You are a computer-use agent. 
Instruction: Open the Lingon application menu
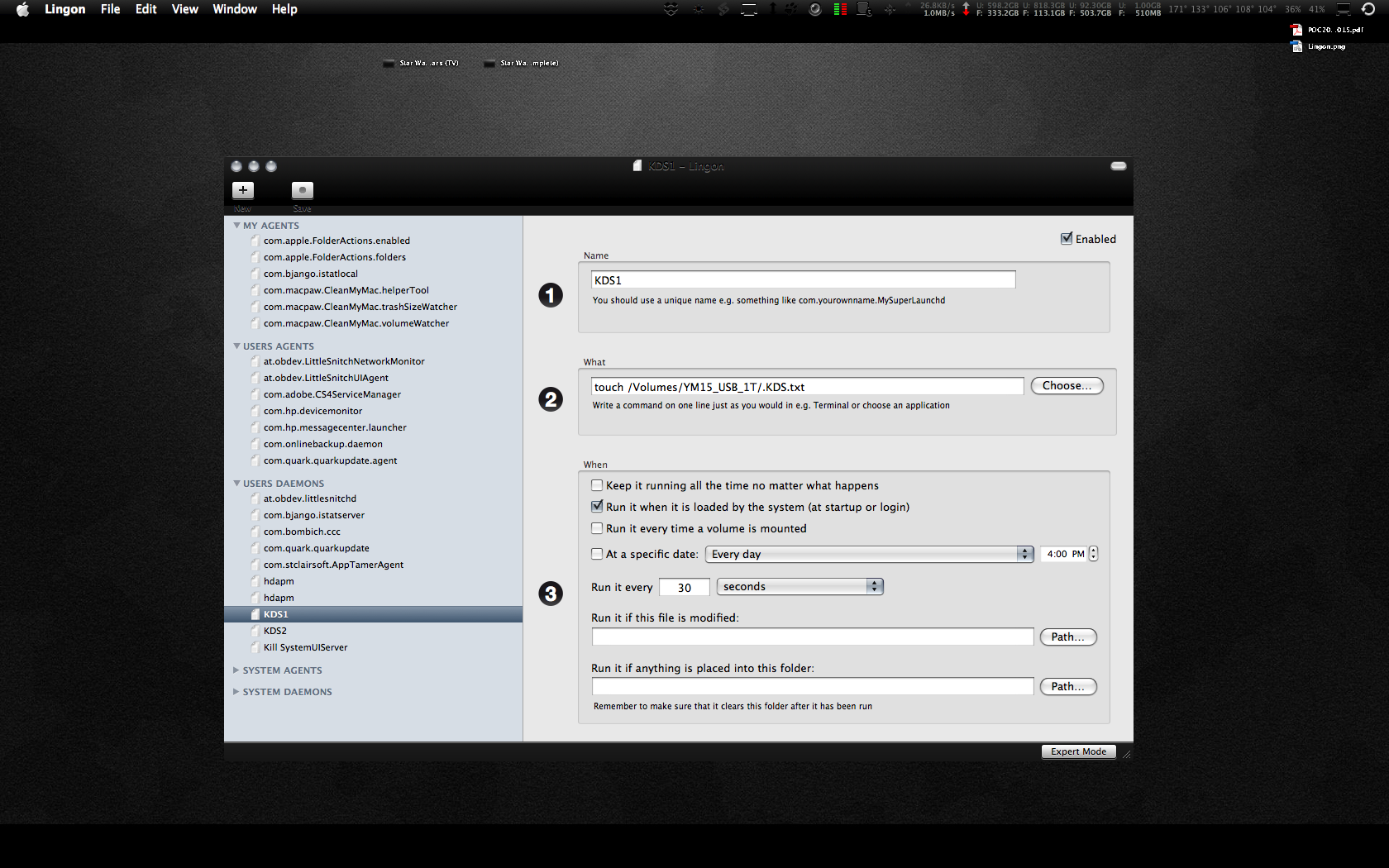(65, 9)
